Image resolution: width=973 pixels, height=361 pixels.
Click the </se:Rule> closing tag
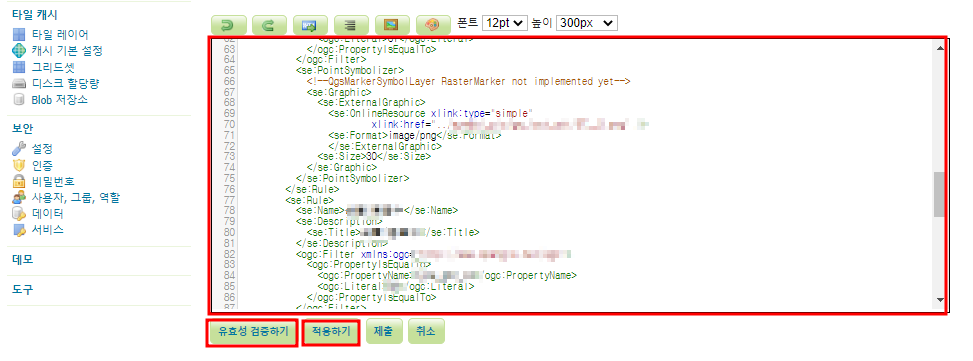click(x=312, y=189)
